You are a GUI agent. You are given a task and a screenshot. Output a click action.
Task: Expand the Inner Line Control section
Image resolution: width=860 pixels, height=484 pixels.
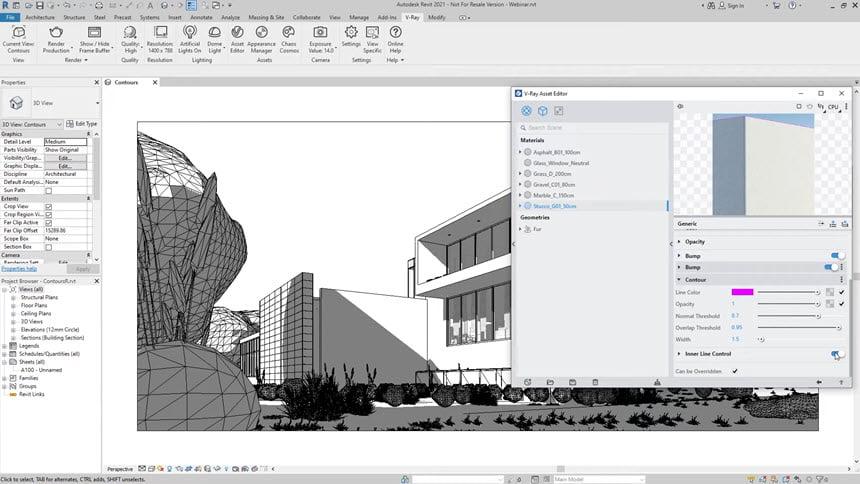tap(679, 354)
